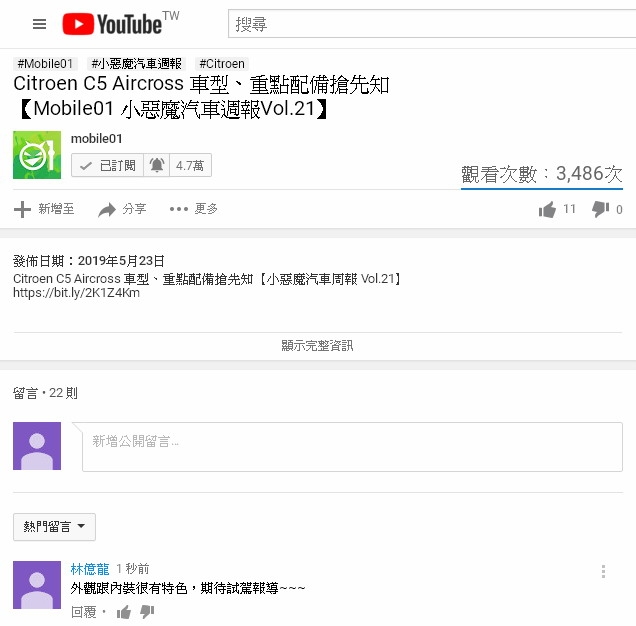Focus the 新增公開留言 comment box
The width and height of the screenshot is (636, 626).
coord(352,447)
